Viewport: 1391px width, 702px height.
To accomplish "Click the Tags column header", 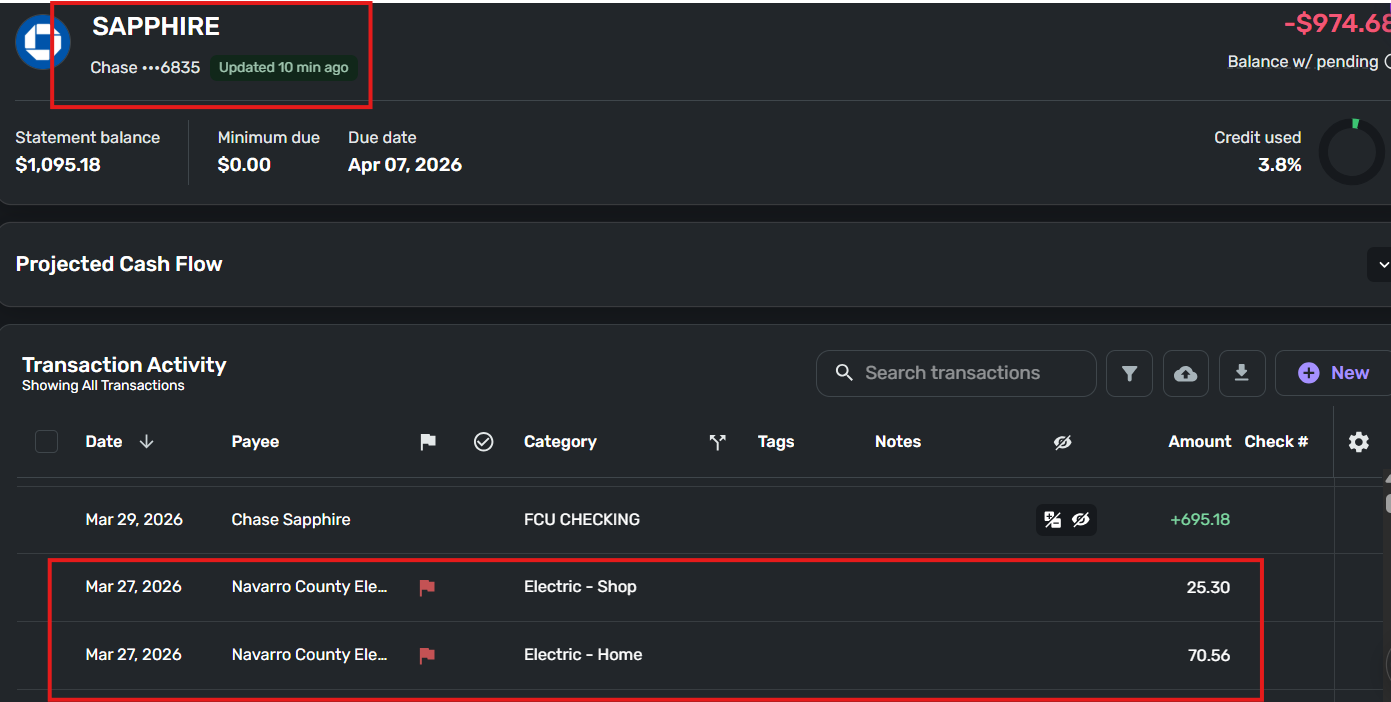I will click(x=776, y=442).
